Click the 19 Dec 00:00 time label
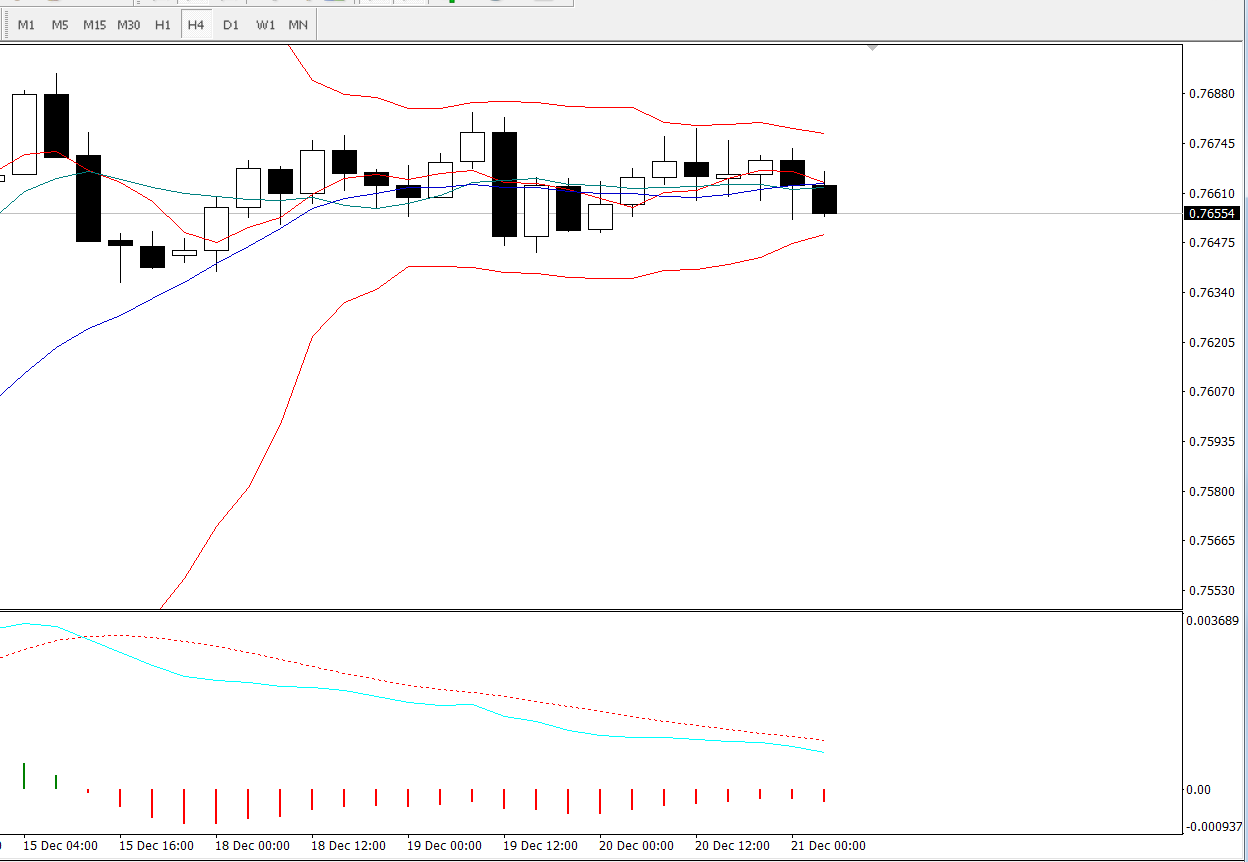1248x862 pixels. 445,846
